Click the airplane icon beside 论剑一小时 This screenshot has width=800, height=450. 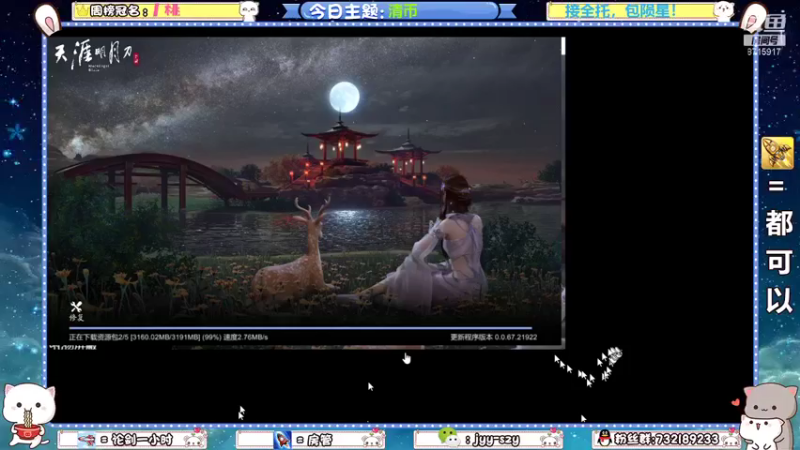87,439
